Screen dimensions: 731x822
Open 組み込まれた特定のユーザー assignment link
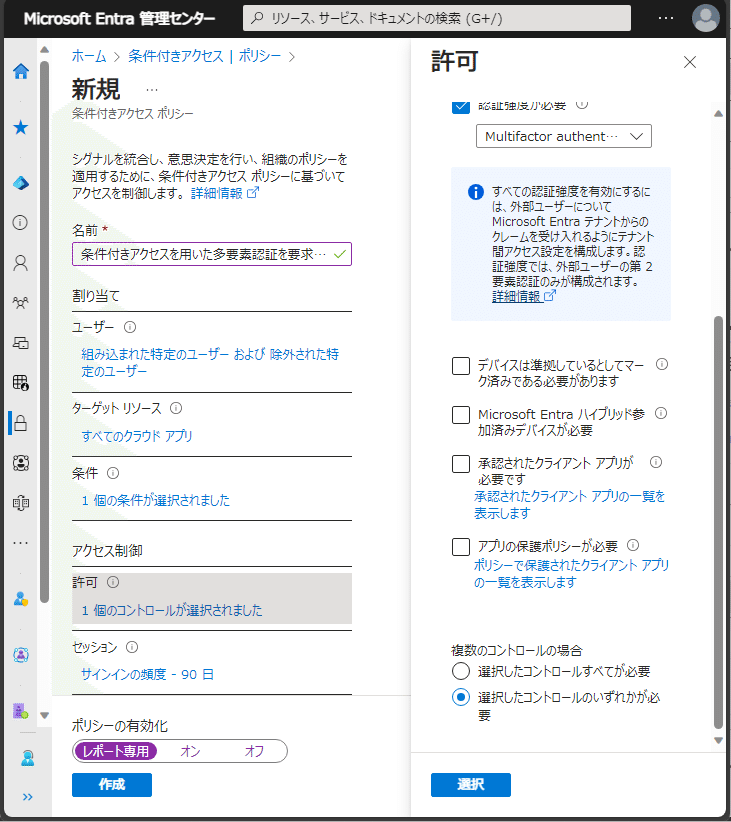pos(210,362)
